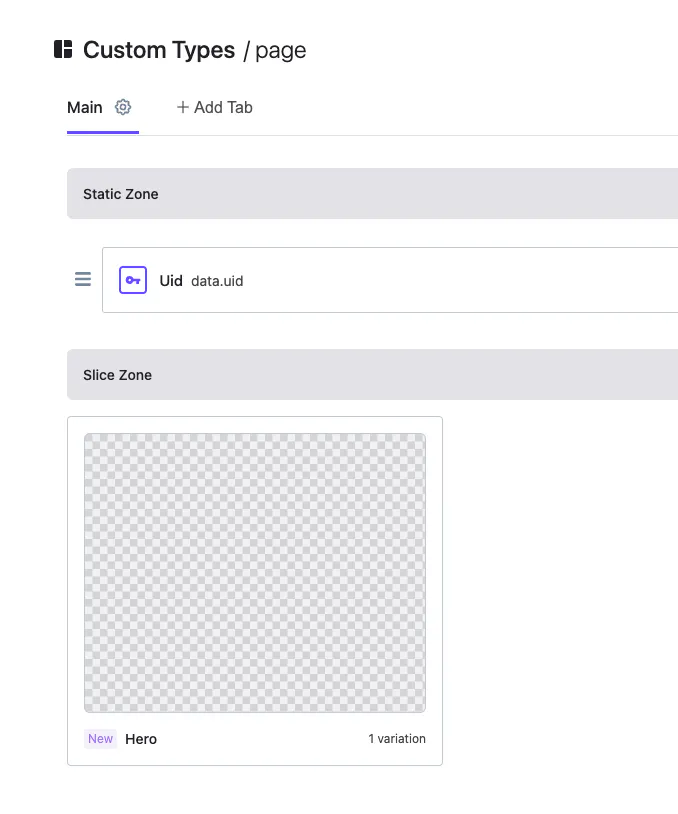This screenshot has width=678, height=814.
Task: Click Custom Types breadcrumb link
Action: click(159, 50)
